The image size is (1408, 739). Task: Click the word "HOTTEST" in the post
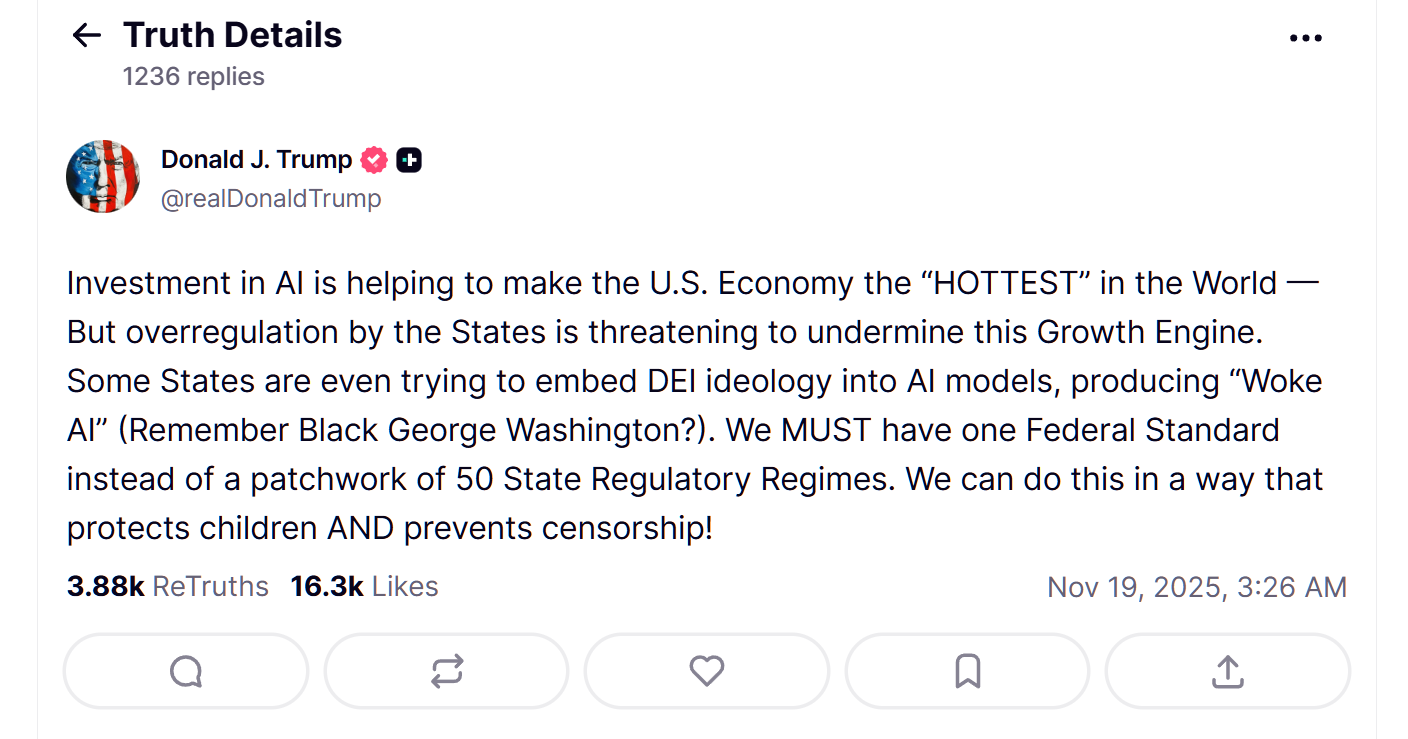[1010, 283]
